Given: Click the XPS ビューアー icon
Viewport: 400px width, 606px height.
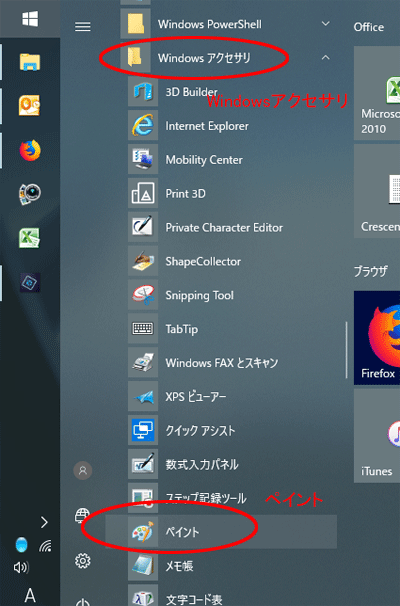Looking at the screenshot, I should click(x=143, y=397).
